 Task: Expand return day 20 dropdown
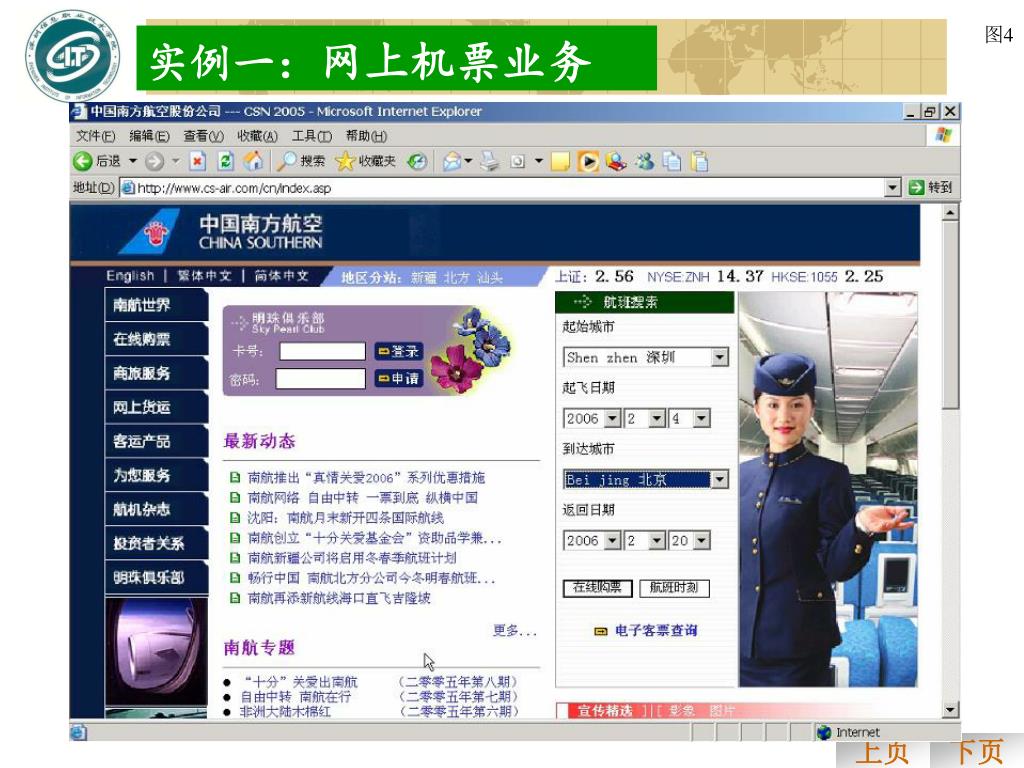point(701,540)
